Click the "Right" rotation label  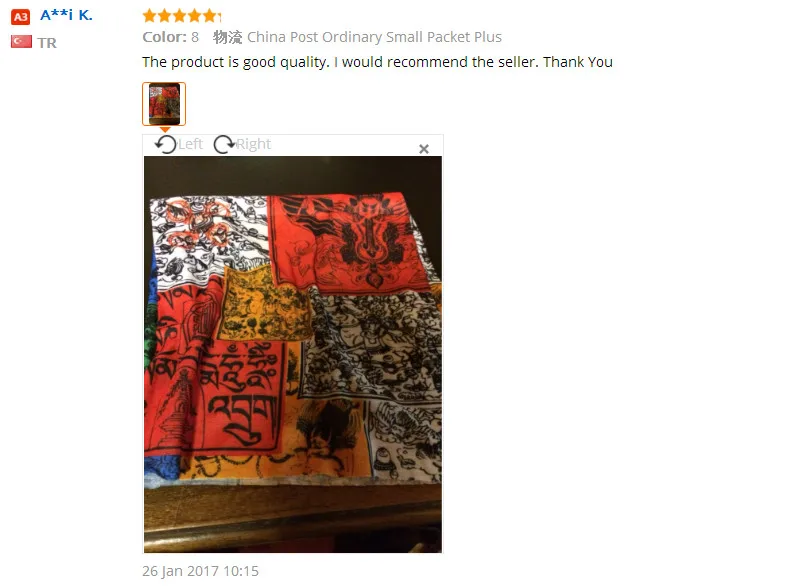253,144
